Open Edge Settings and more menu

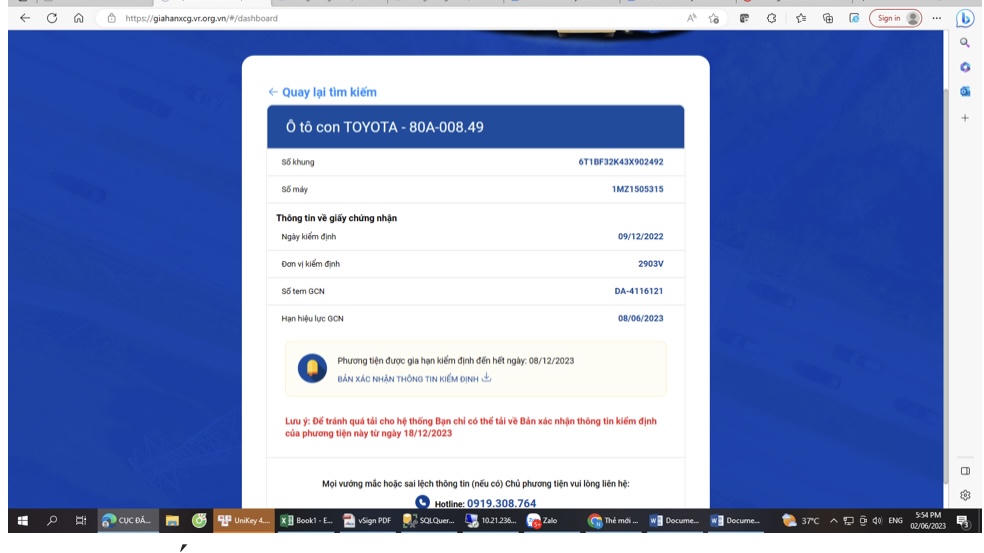pyautogui.click(x=937, y=18)
